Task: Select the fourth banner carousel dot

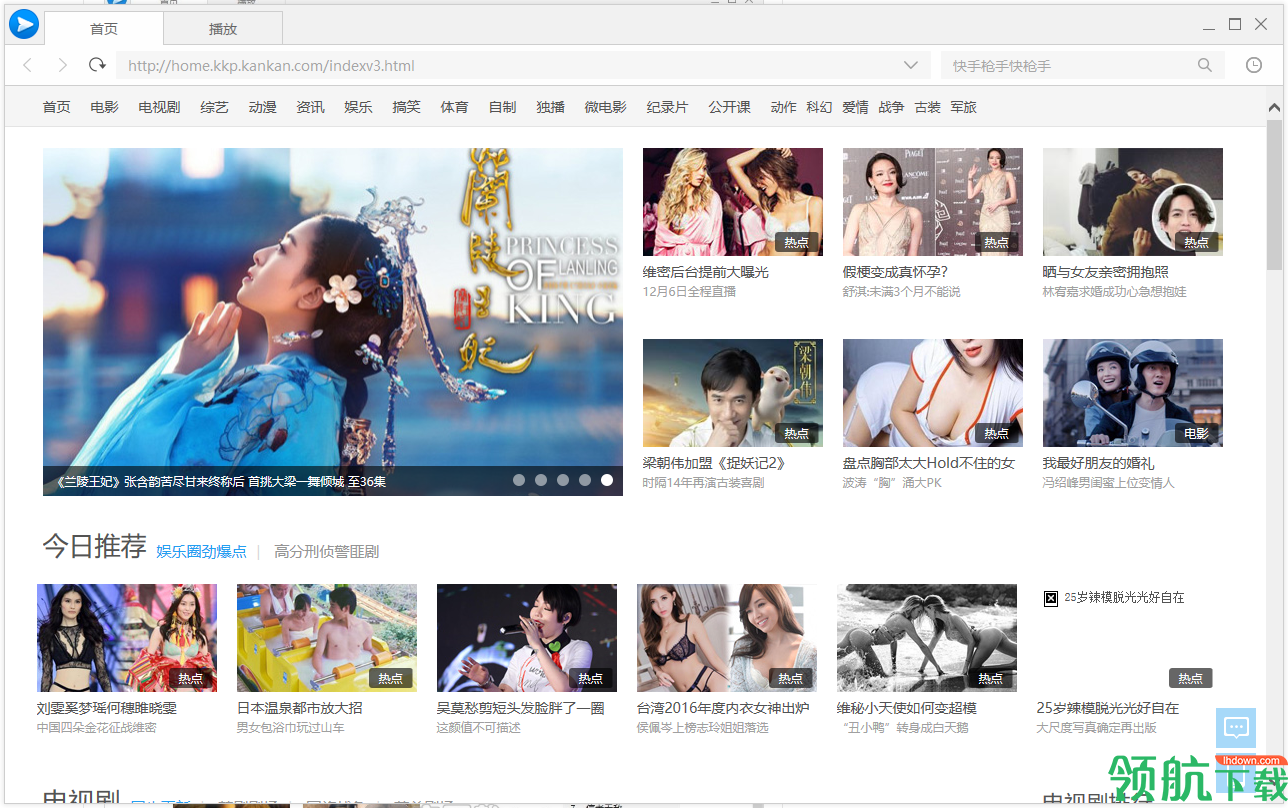Action: tap(585, 480)
